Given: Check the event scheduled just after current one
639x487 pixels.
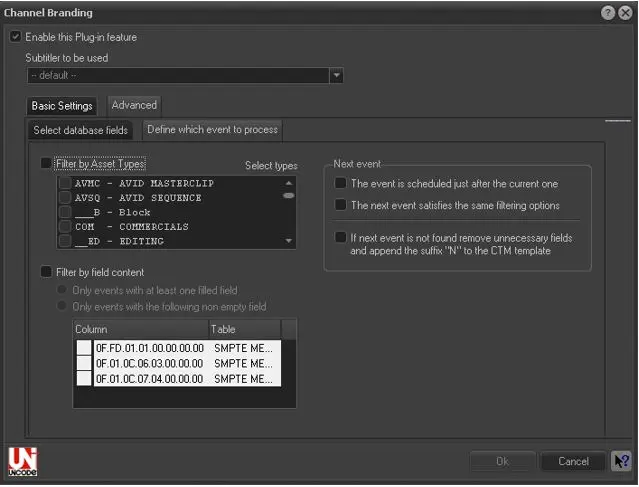Looking at the screenshot, I should tap(341, 184).
